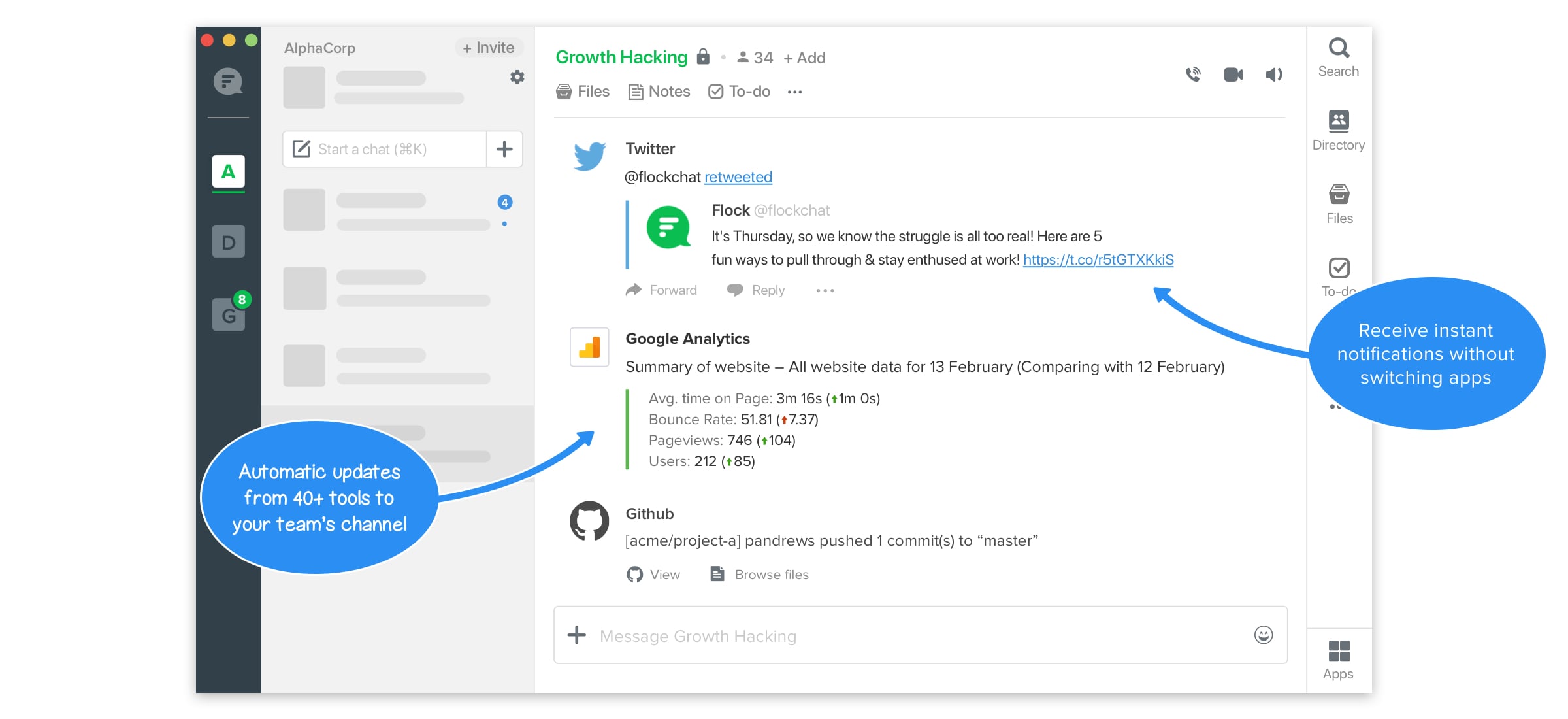The height and width of the screenshot is (719, 1568).
Task: Open Search in right sidebar
Action: click(1339, 58)
